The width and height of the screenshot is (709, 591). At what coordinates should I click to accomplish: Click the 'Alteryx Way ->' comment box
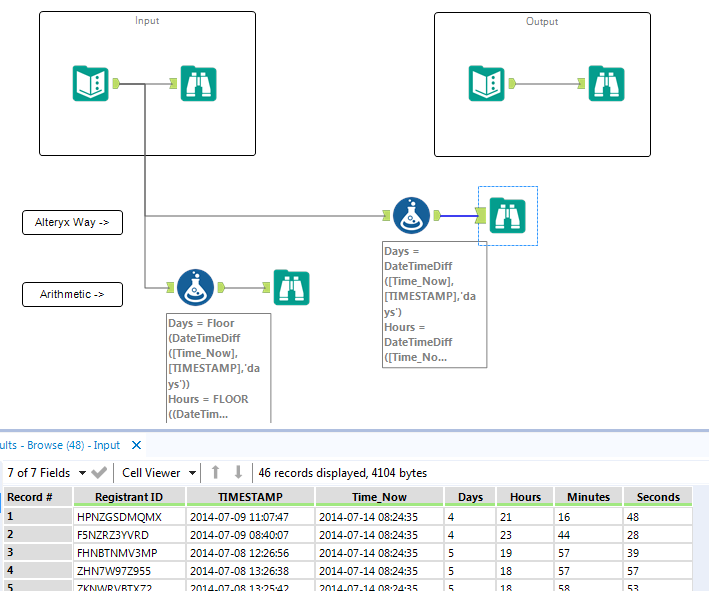(x=72, y=222)
